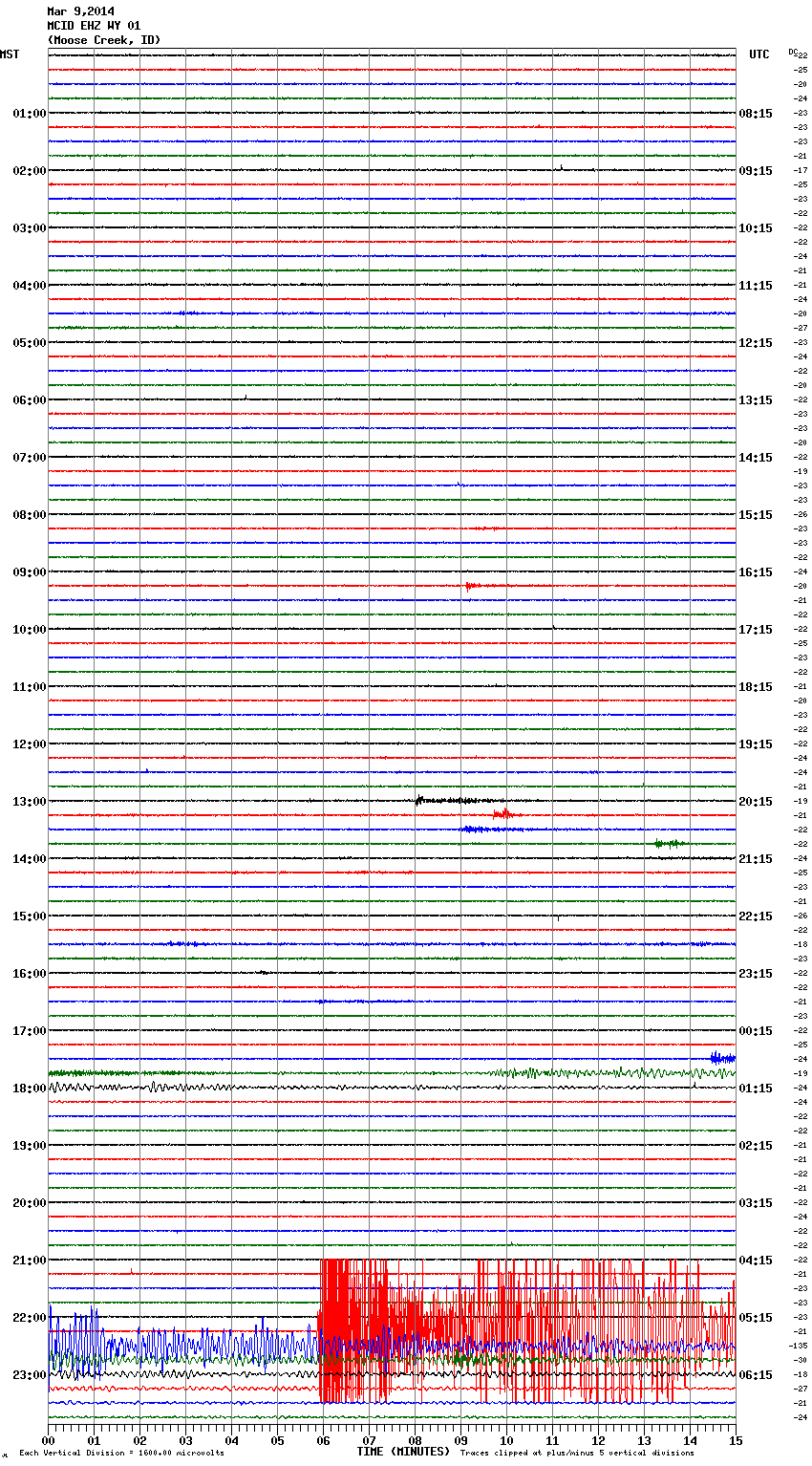Click the 15:00 MST row label
812x1466 pixels.
click(x=30, y=916)
